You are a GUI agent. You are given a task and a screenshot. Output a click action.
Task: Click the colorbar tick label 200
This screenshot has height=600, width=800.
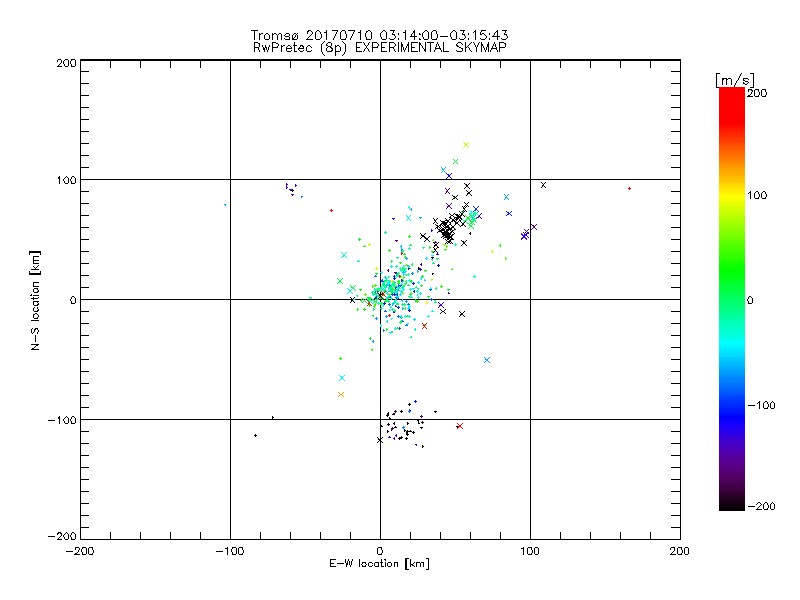757,93
